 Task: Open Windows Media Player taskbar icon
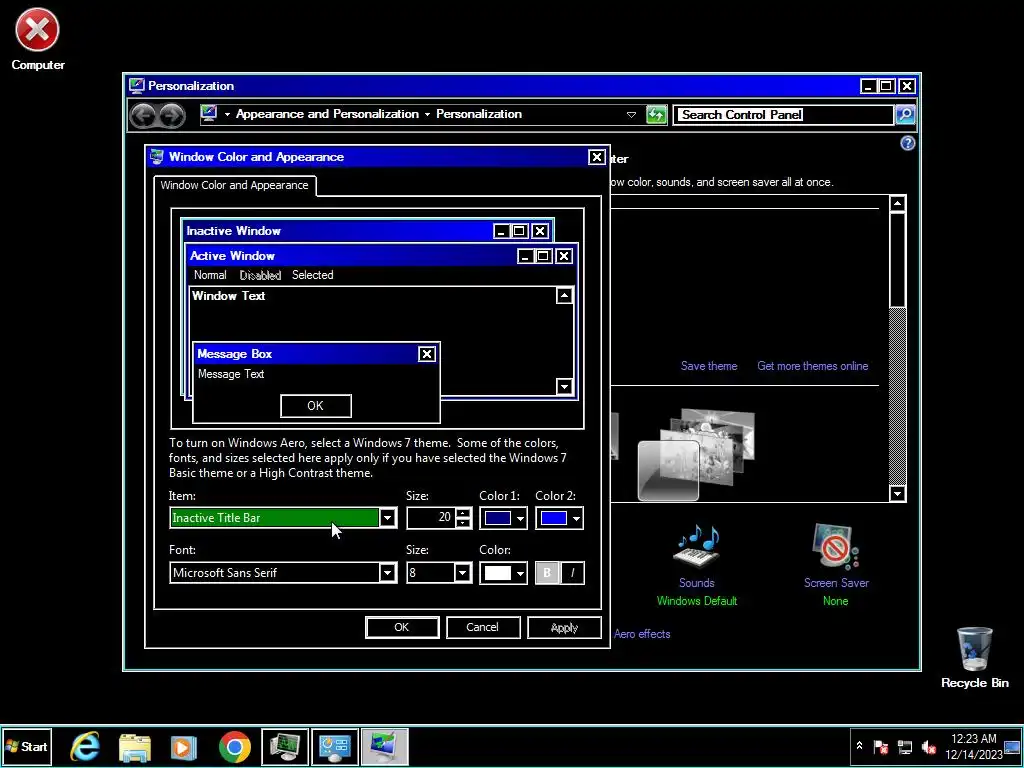point(184,746)
